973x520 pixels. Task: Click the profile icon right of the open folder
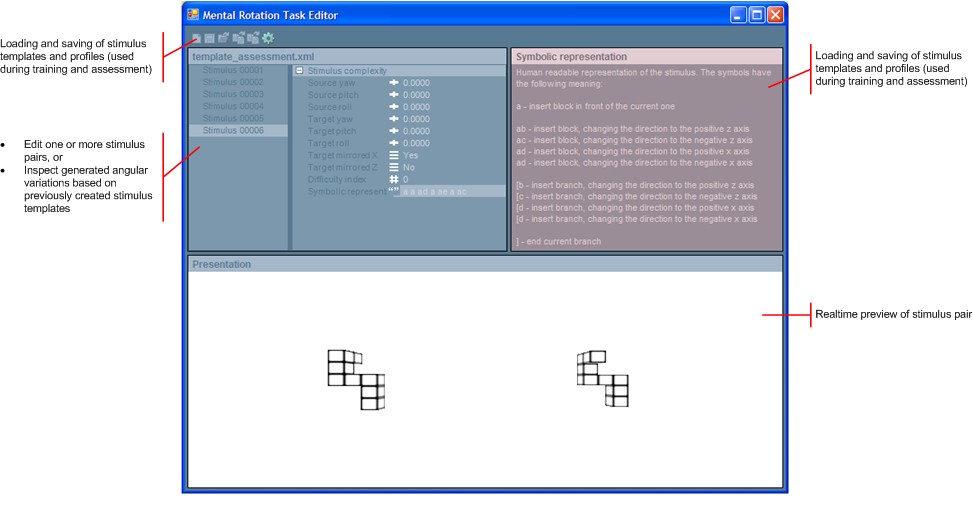(x=238, y=38)
